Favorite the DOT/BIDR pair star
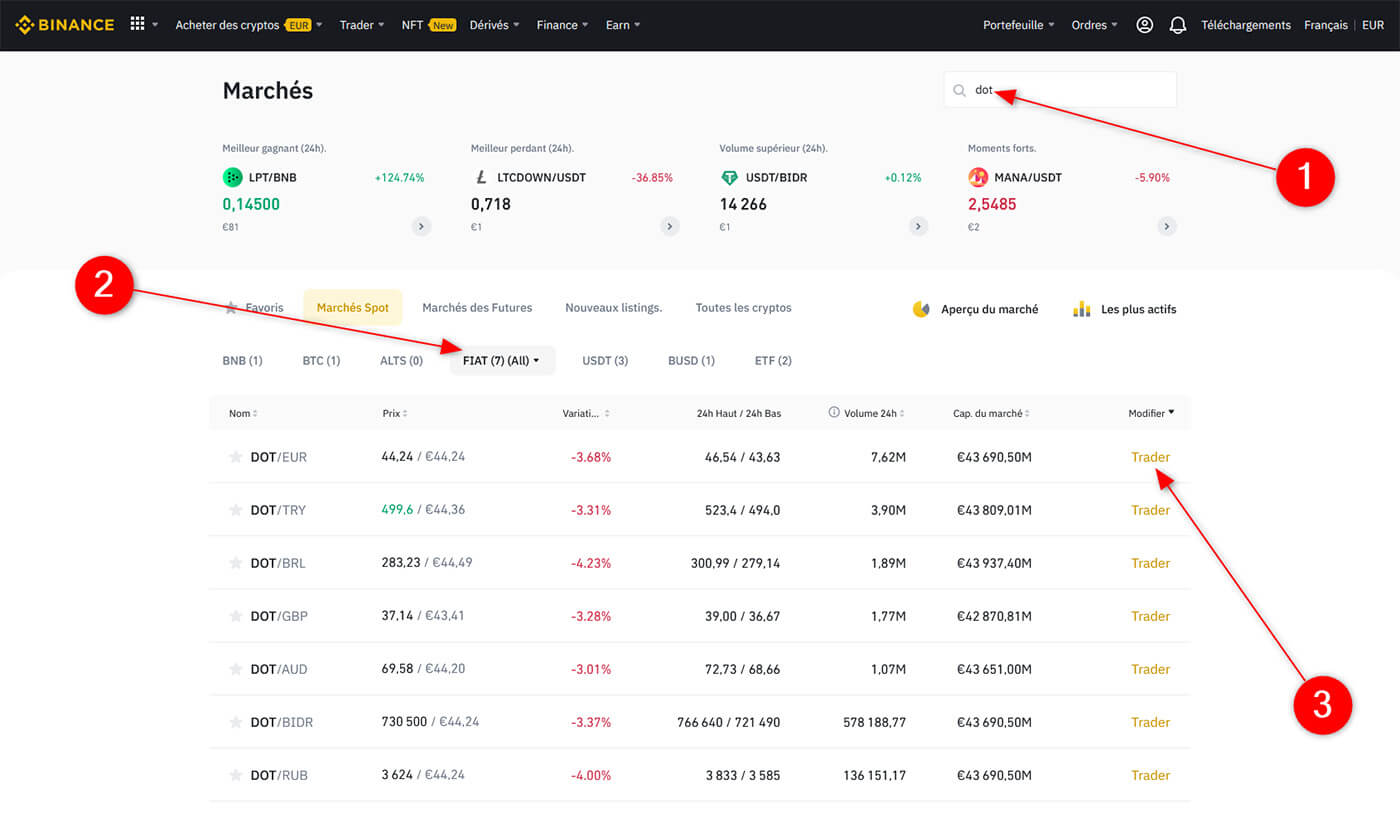Screen dimensions: 1400x818 [x=236, y=722]
